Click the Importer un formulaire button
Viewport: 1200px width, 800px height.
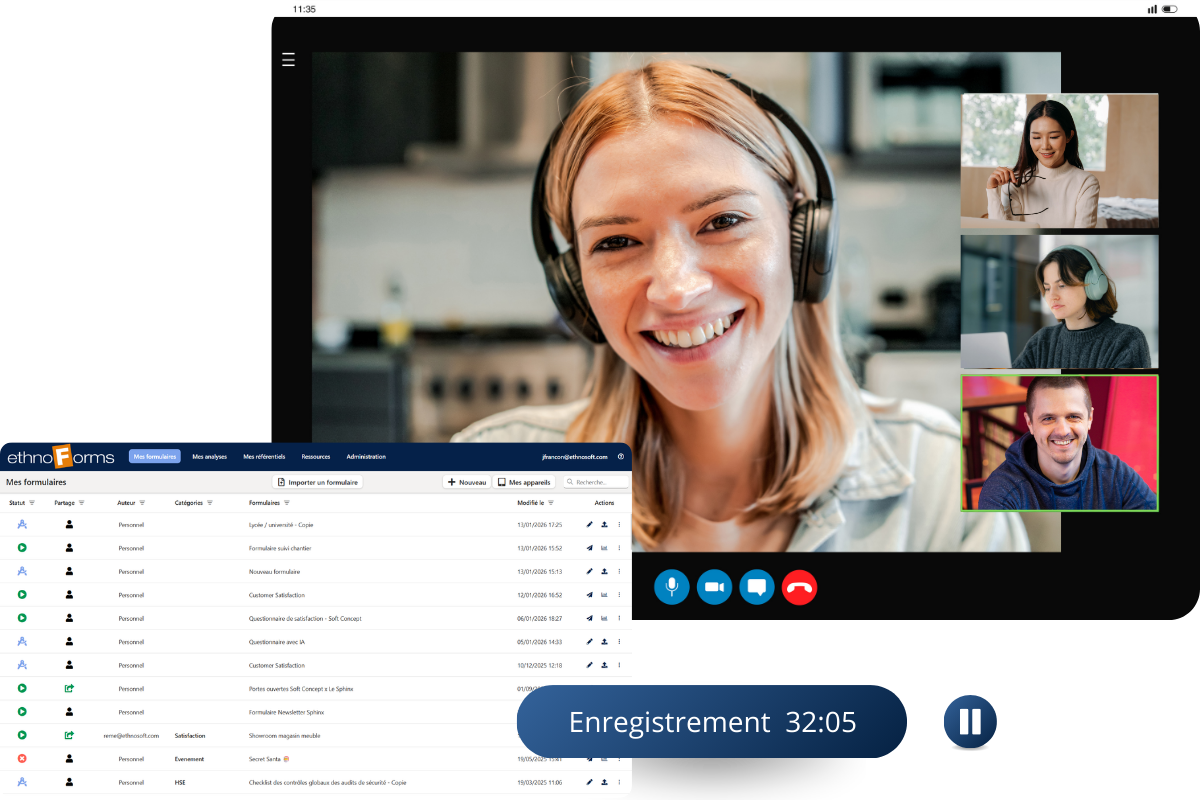pyautogui.click(x=318, y=482)
